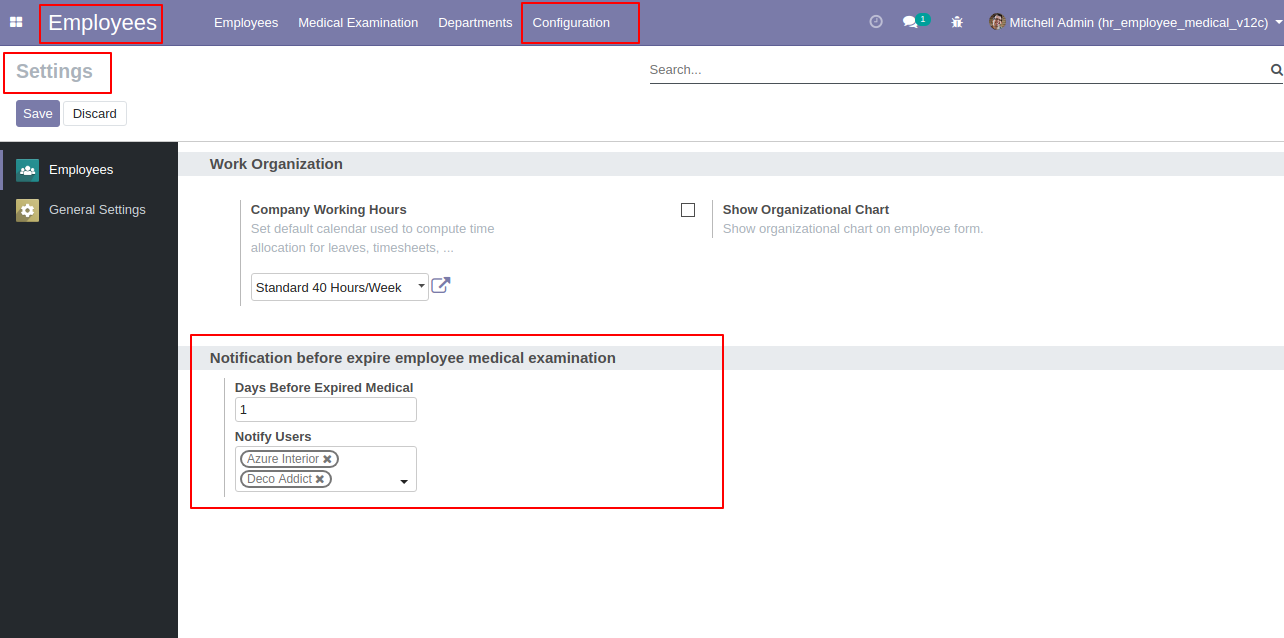
Task: Click the Work Organization section heading
Action: click(x=276, y=164)
